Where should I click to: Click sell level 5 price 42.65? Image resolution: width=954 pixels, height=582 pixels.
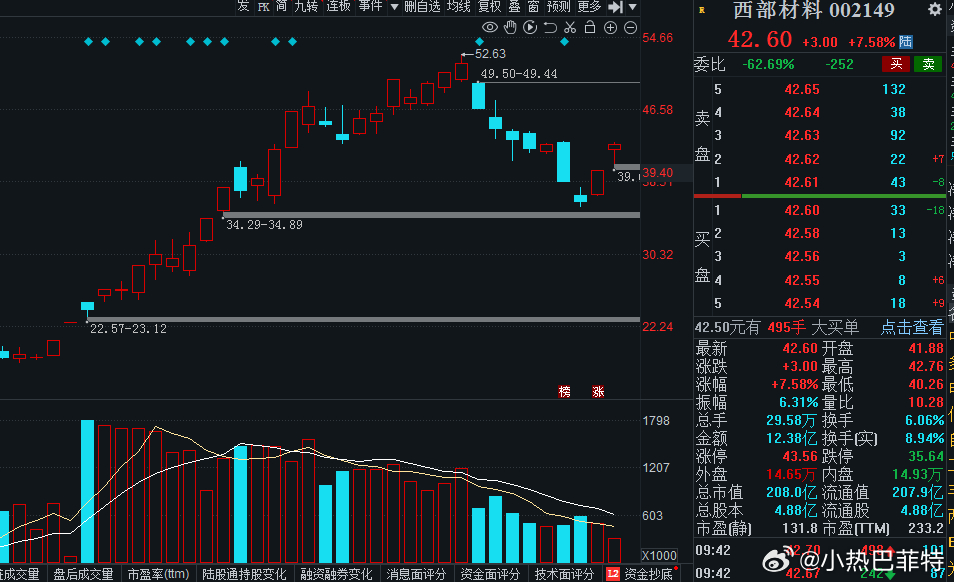point(802,89)
